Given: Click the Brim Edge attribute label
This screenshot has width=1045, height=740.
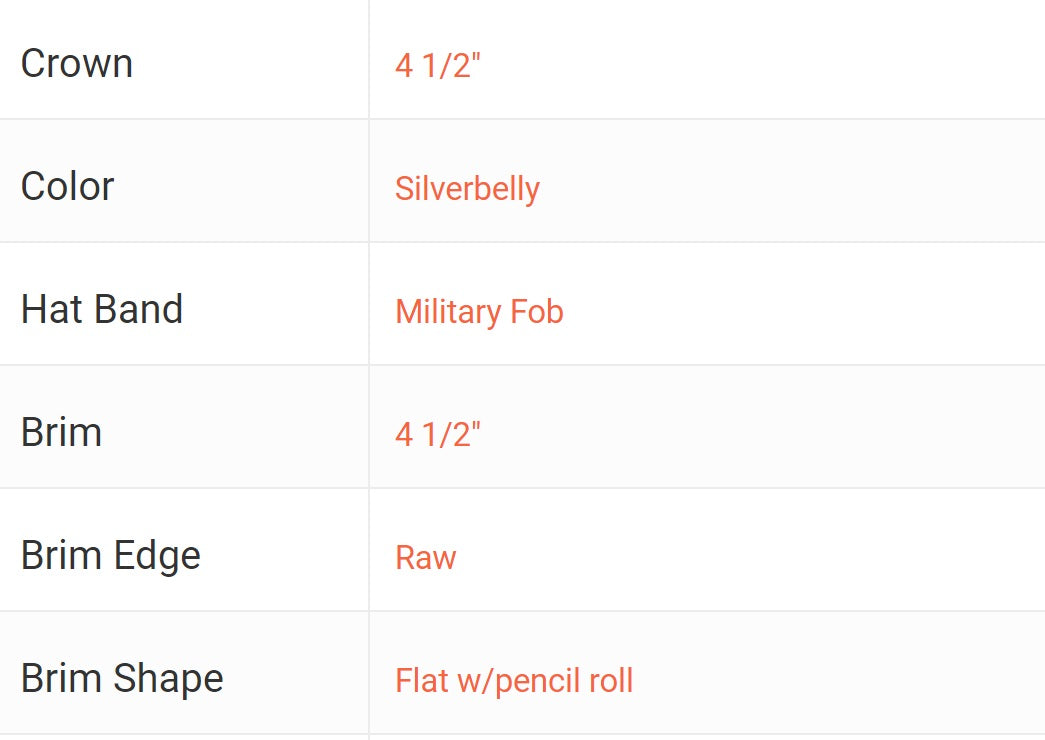Looking at the screenshot, I should [x=111, y=556].
